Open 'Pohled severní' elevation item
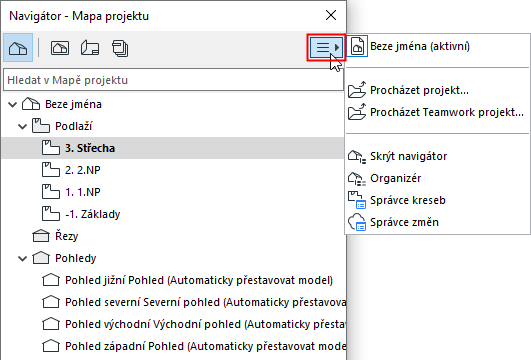The image size is (531, 360). pos(173,302)
